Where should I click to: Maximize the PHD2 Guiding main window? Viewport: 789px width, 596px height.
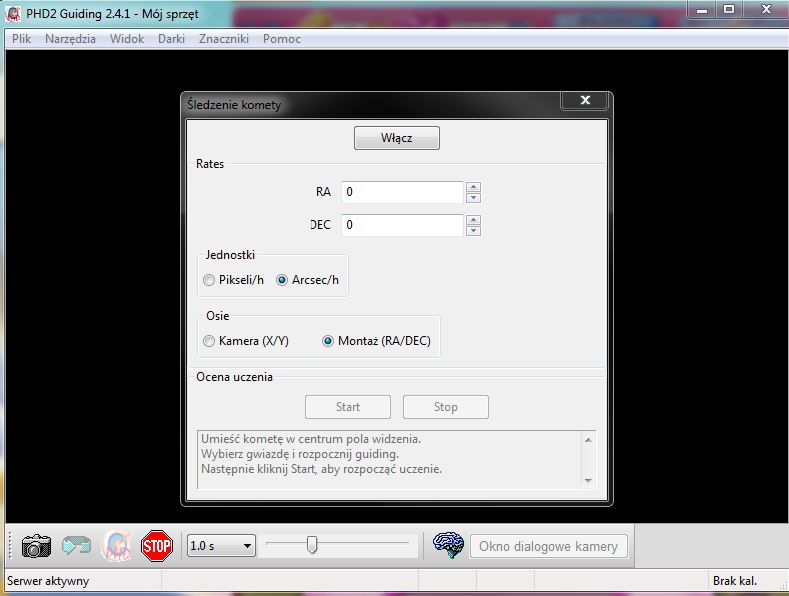click(729, 9)
